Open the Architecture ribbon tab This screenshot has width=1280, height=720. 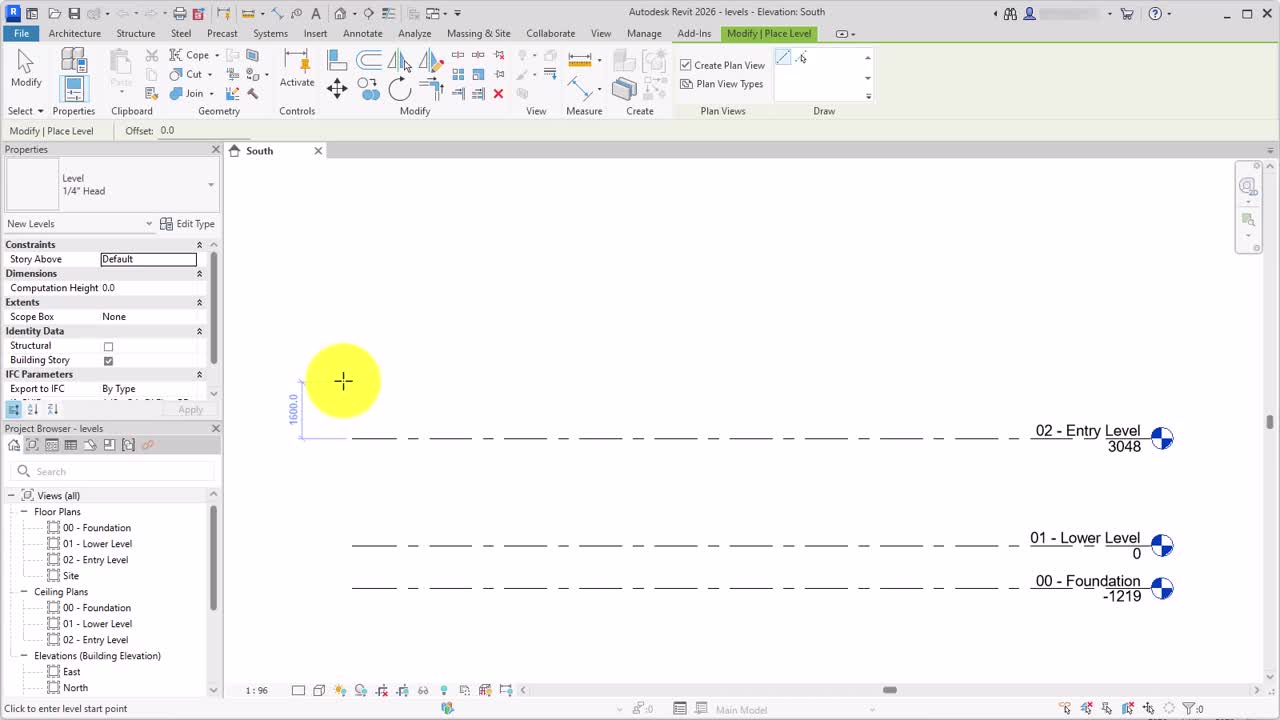tap(75, 33)
